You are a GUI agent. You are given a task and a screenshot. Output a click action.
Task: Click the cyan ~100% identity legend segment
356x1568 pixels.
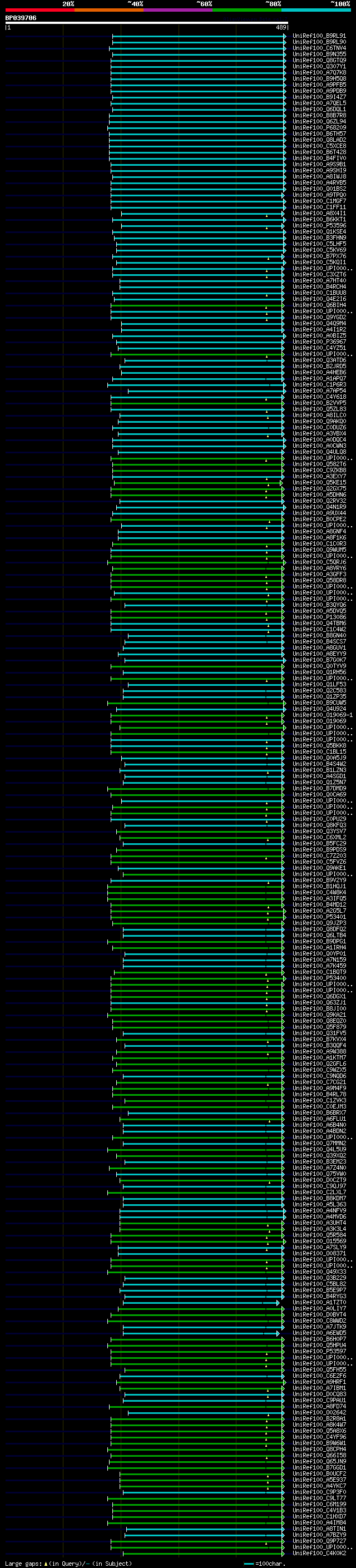pos(317,10)
